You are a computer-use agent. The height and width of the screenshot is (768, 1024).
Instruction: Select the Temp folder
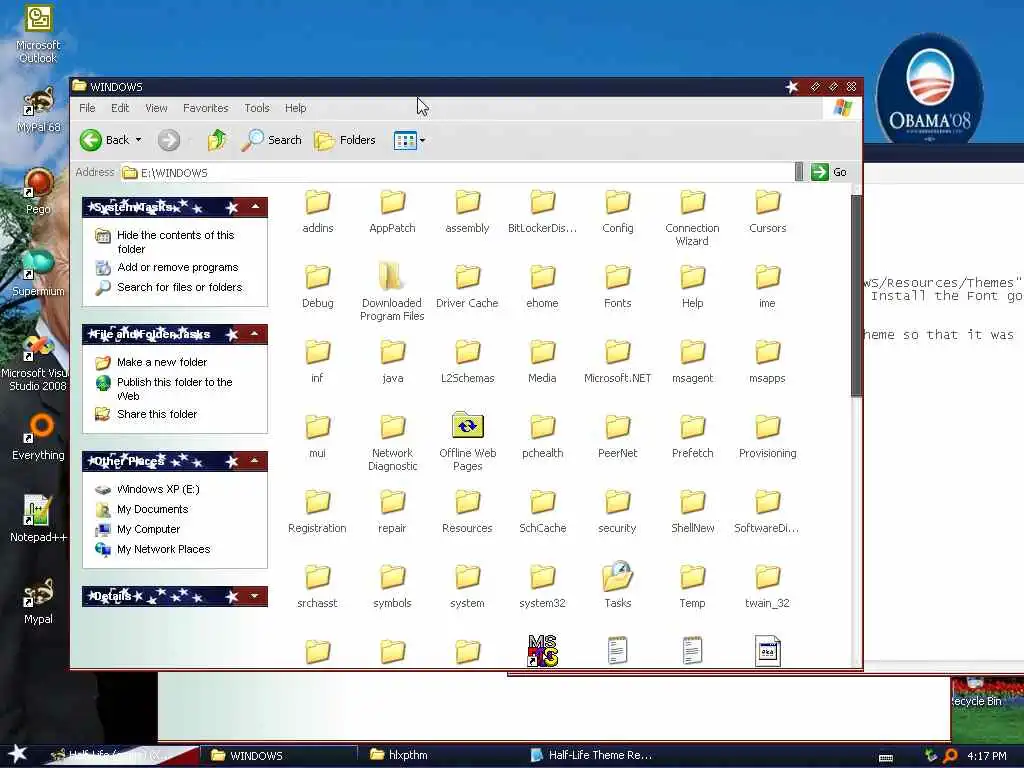(x=692, y=586)
